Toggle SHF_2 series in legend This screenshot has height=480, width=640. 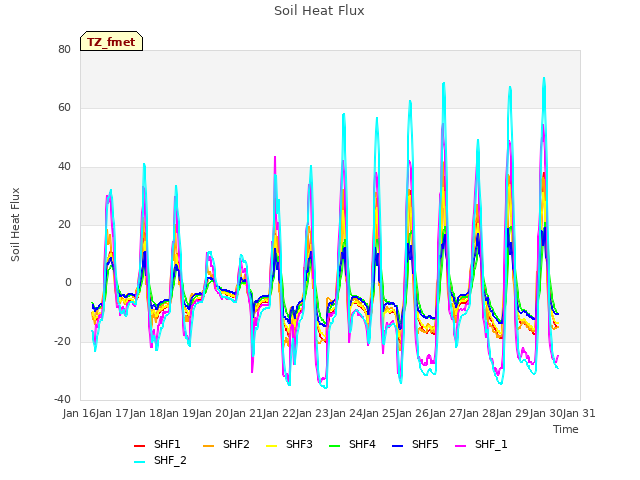(x=160, y=461)
